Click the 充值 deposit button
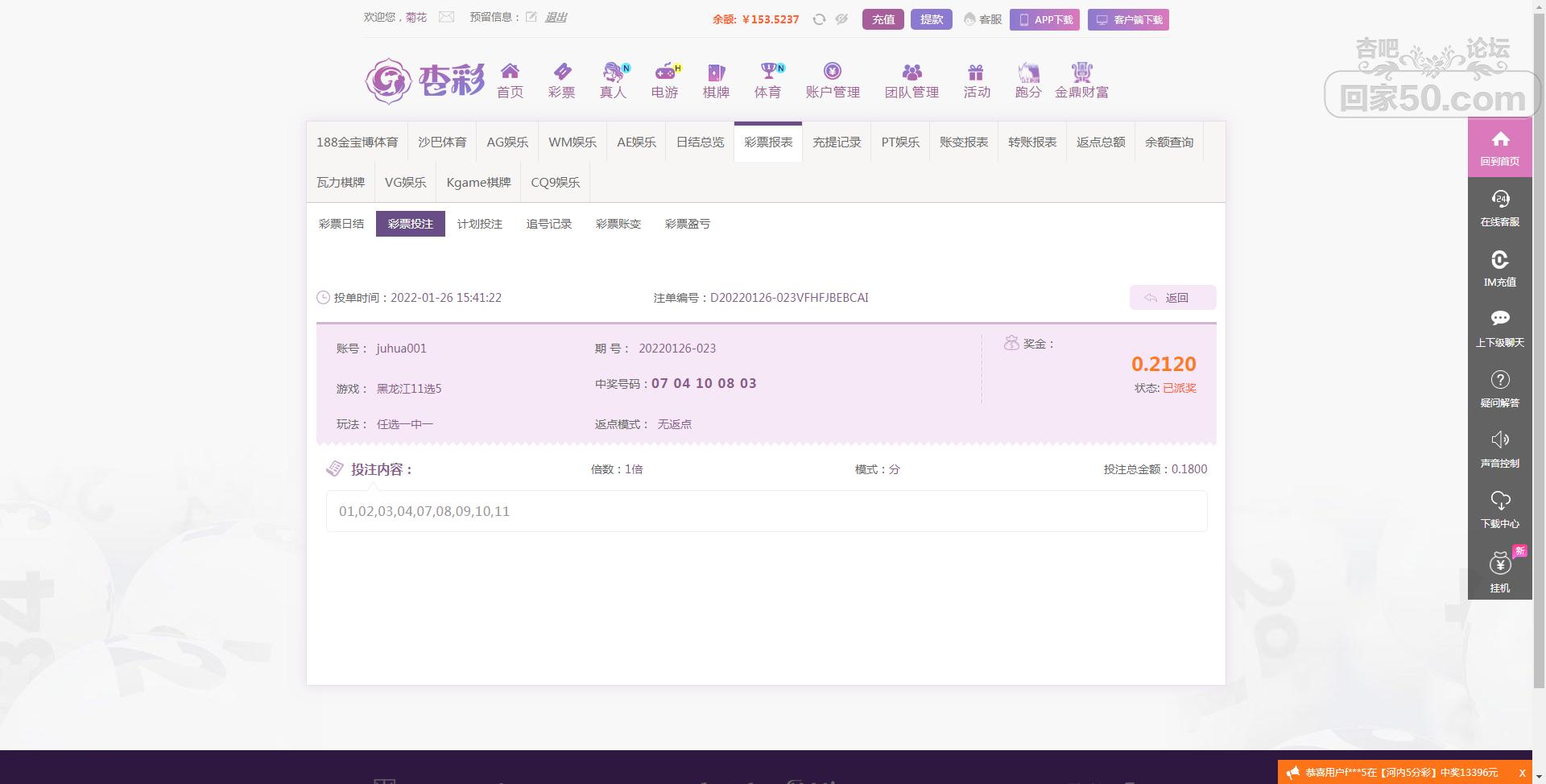The height and width of the screenshot is (784, 1546). tap(883, 19)
